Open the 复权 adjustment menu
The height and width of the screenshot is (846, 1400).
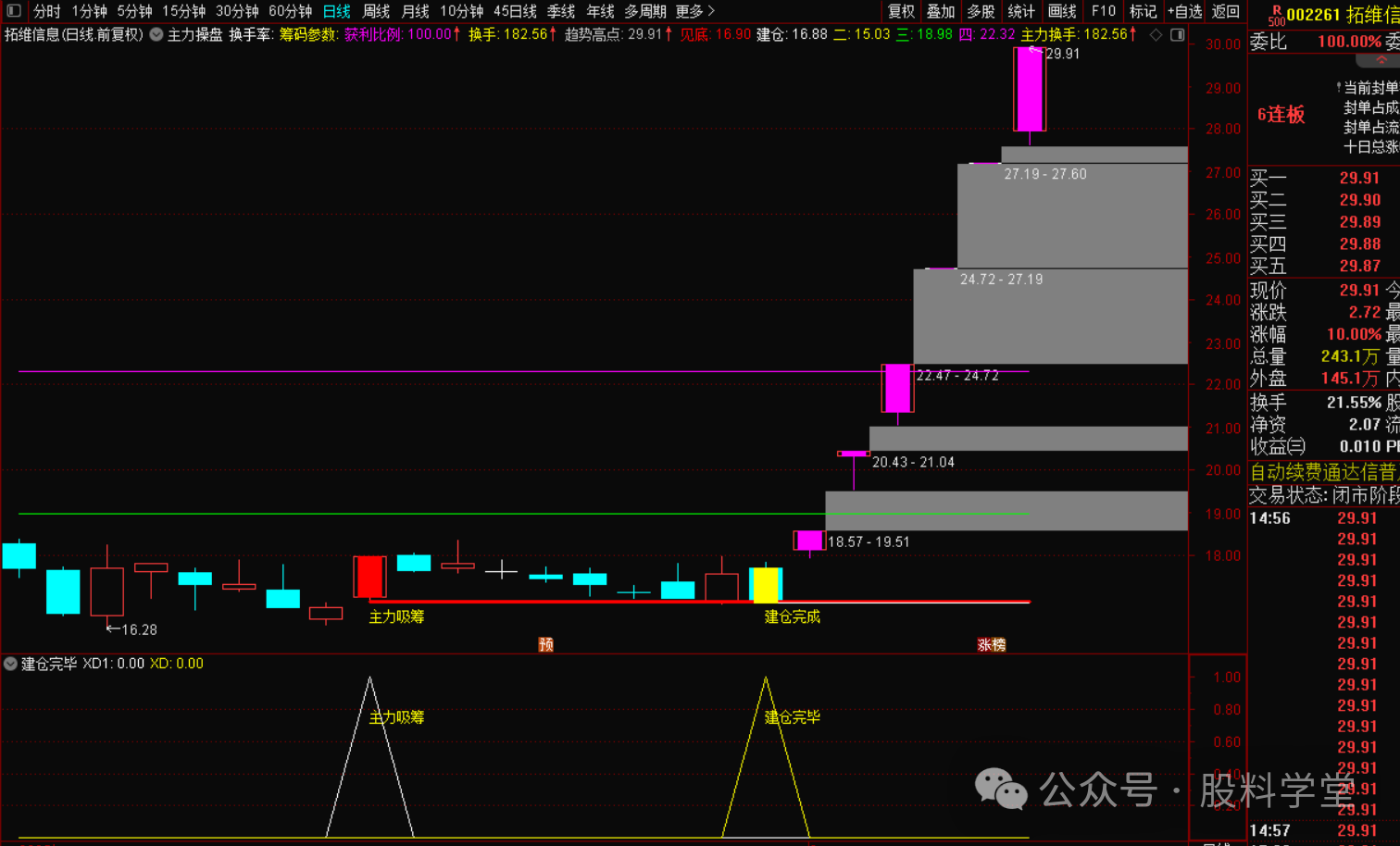[901, 11]
